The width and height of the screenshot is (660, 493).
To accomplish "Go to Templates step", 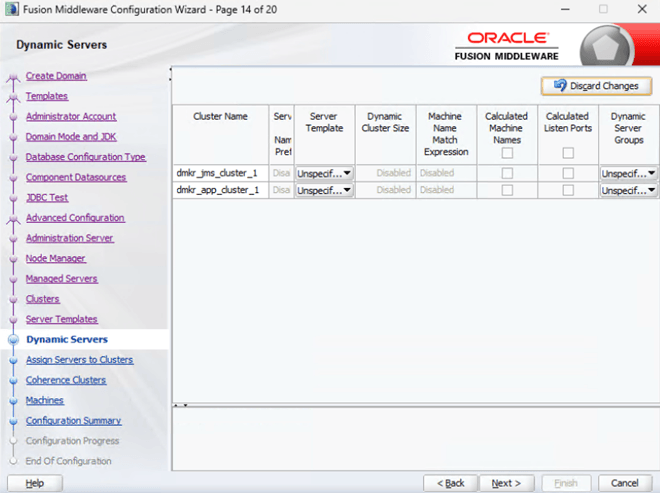I will pos(47,96).
